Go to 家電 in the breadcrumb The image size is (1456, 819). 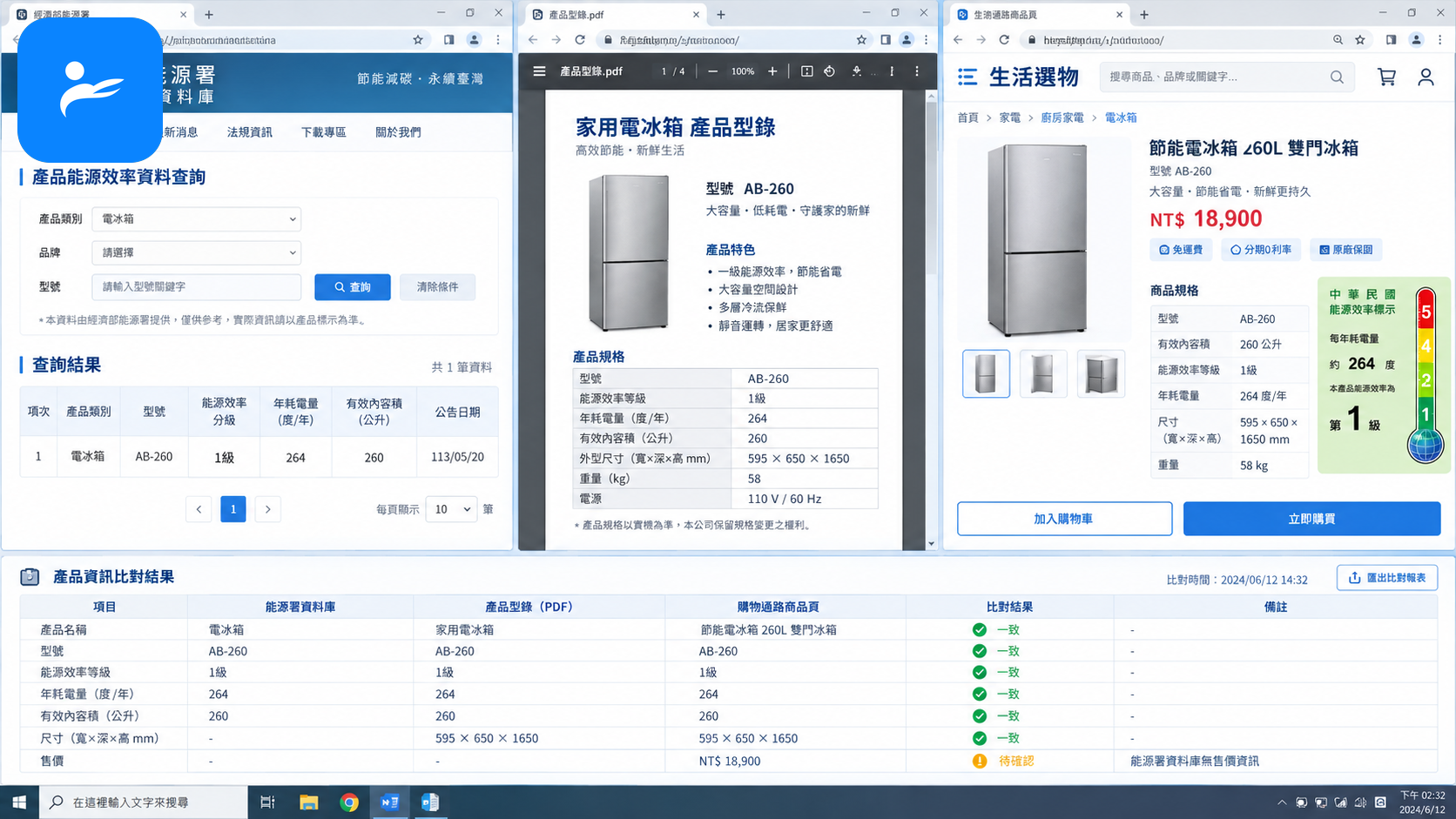[x=1010, y=117]
